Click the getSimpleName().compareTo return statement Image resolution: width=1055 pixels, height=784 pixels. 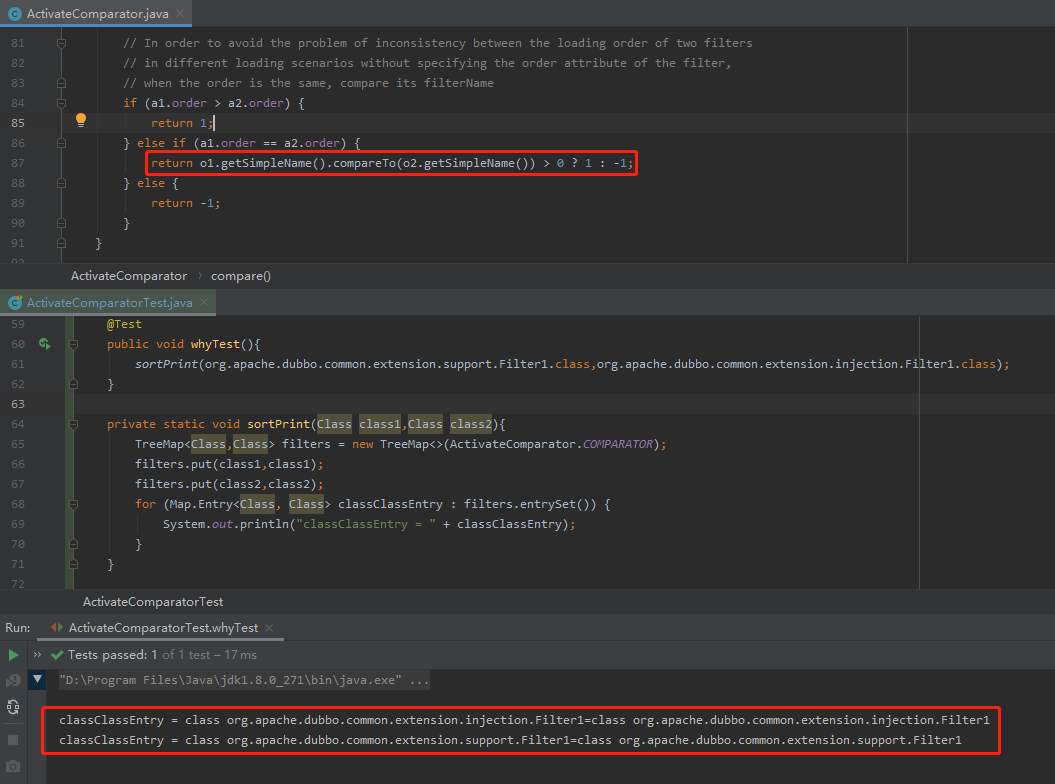[392, 163]
